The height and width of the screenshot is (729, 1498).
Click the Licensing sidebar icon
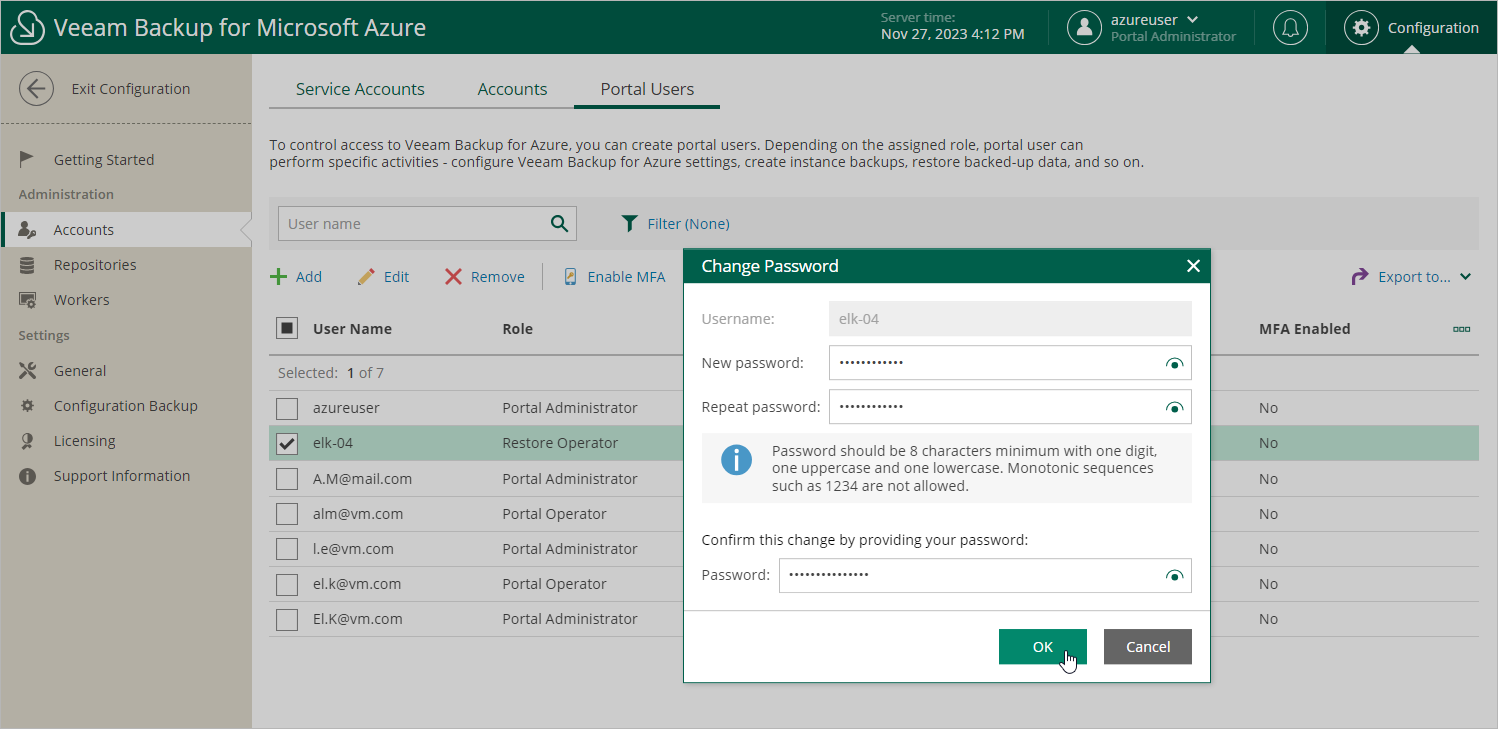(27, 441)
